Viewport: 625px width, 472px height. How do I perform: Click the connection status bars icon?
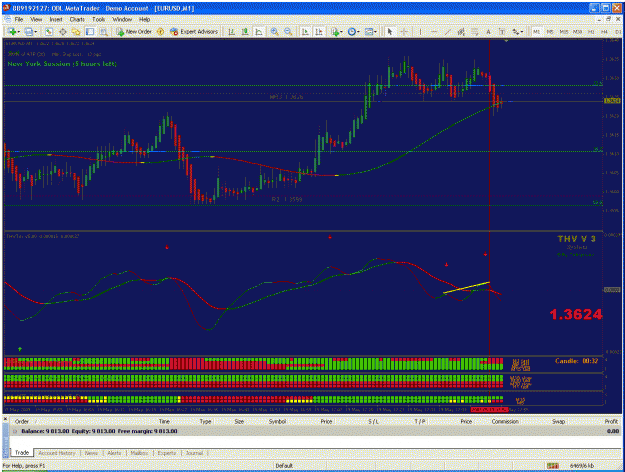[x=552, y=466]
